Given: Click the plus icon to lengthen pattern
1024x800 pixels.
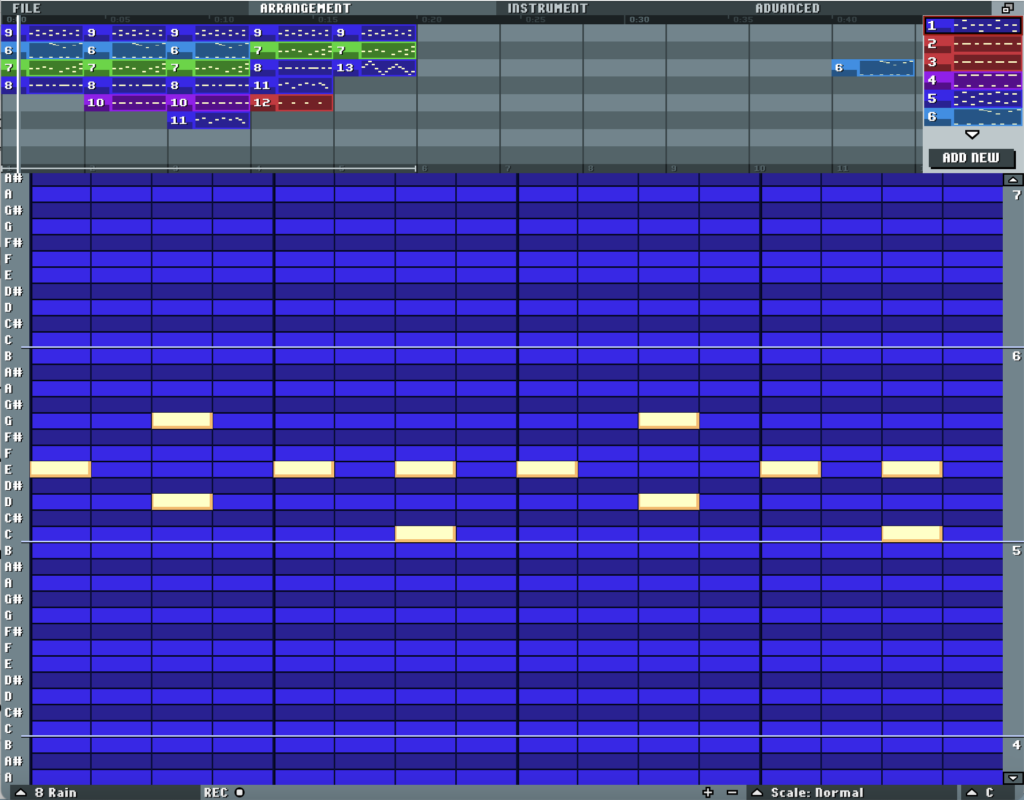Looking at the screenshot, I should [x=708, y=792].
